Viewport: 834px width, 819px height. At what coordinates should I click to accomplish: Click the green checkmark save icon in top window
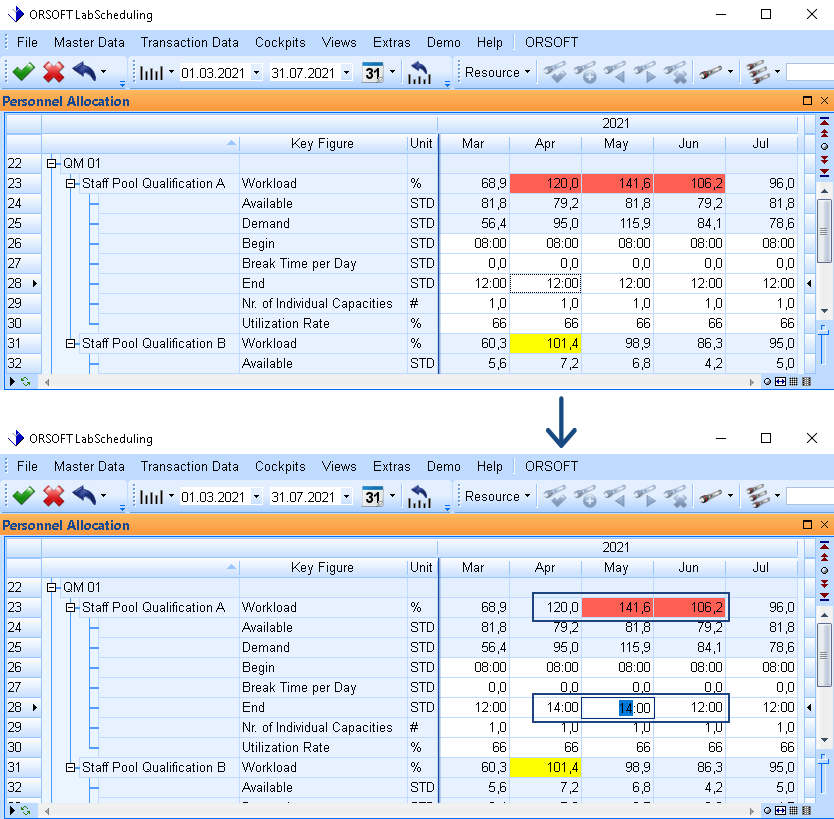click(x=22, y=73)
